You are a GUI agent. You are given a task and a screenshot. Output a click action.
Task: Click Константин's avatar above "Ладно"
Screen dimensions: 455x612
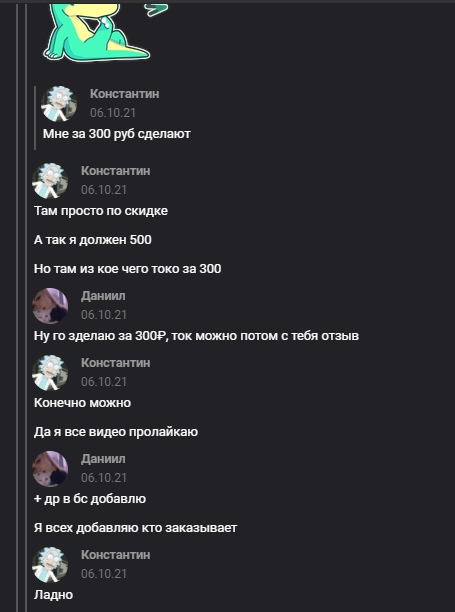[50, 565]
